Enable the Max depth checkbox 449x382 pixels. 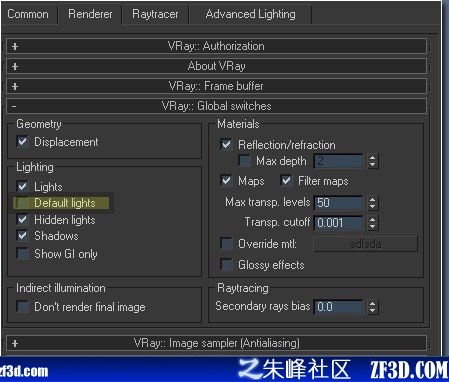coord(244,161)
